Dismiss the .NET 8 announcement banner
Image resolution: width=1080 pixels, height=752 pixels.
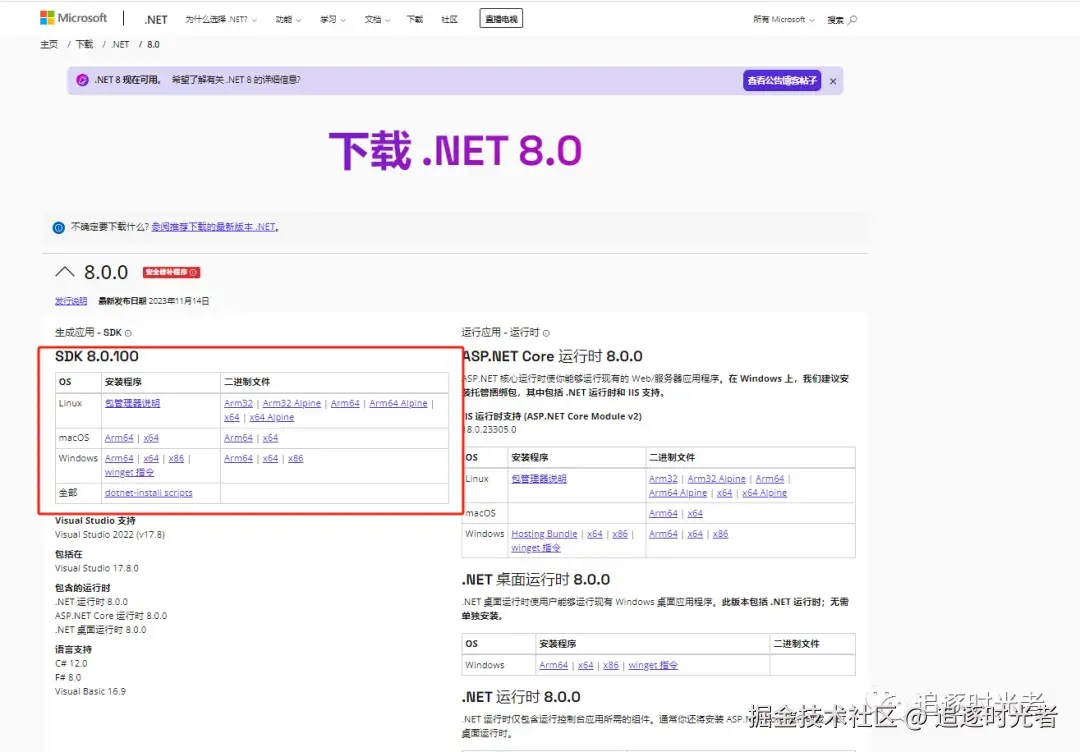tap(833, 81)
